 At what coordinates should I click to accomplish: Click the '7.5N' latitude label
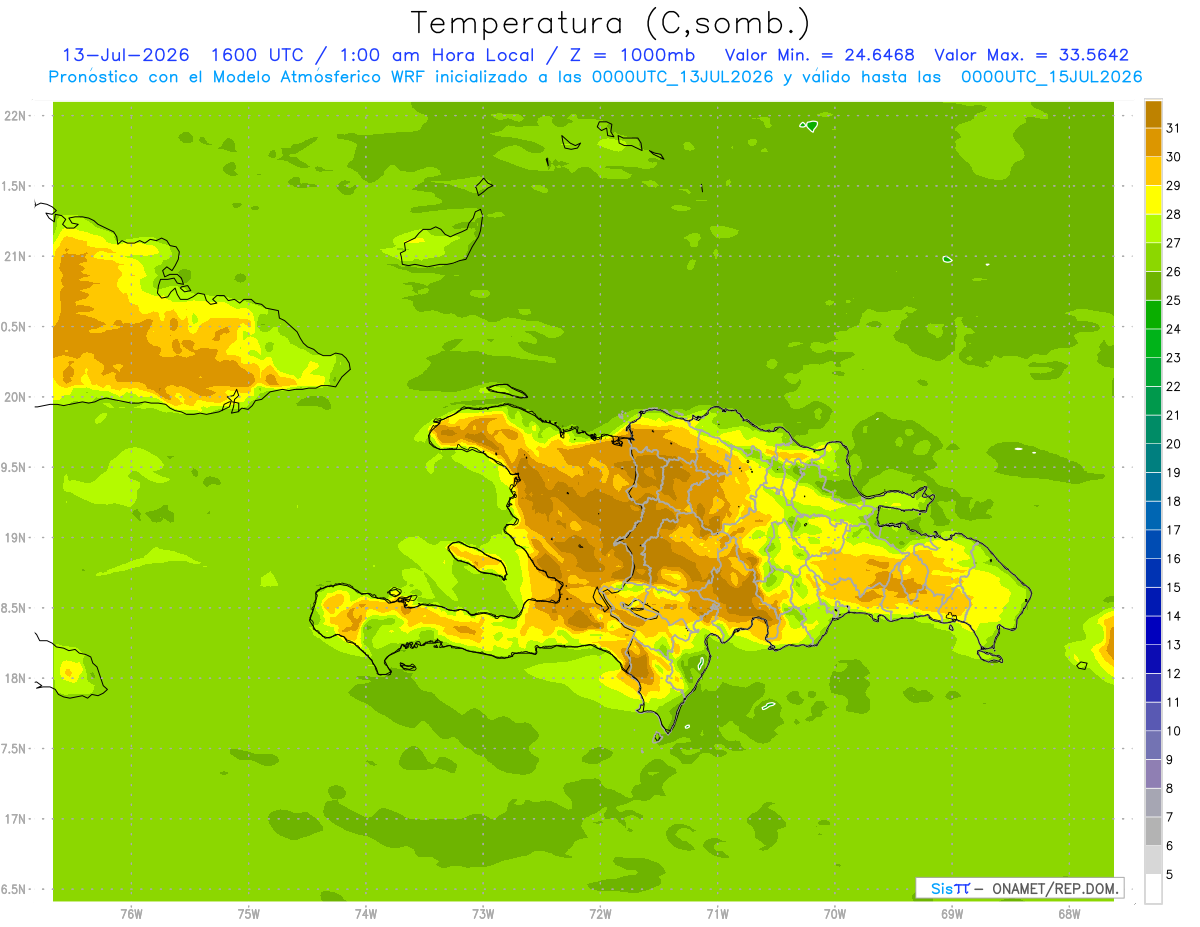click(15, 748)
